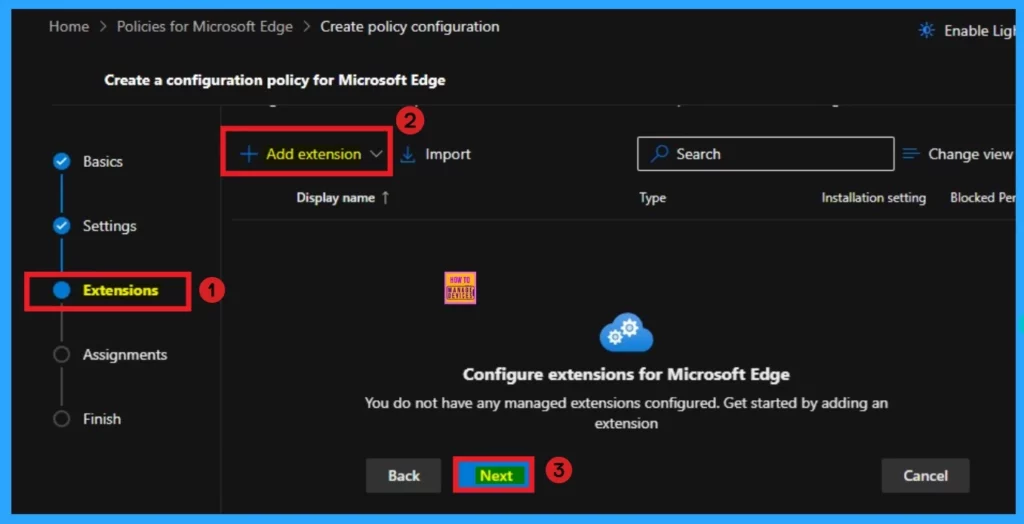The width and height of the screenshot is (1024, 524).
Task: Click the Extensions current-step circle
Action: click(x=61, y=290)
